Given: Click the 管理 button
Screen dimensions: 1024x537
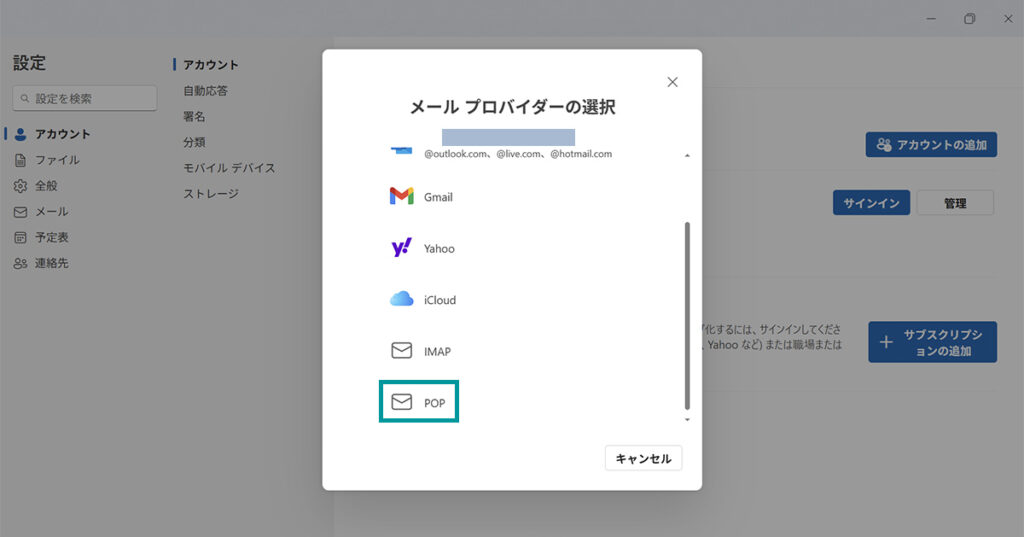Looking at the screenshot, I should tap(955, 203).
